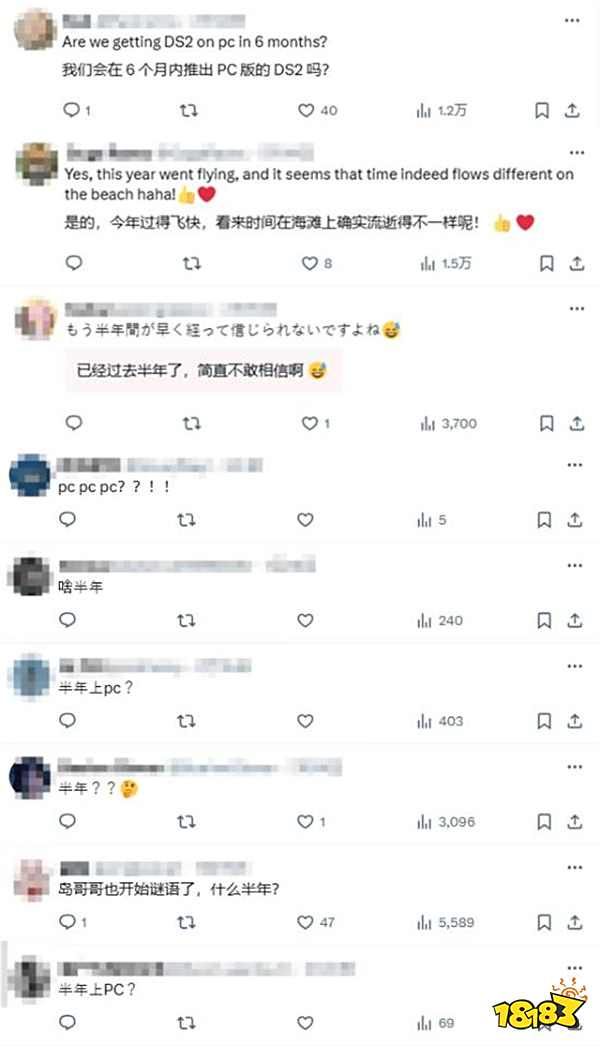
Task: Repost the "半年上pc？" comment with 403 views
Action: click(x=186, y=721)
